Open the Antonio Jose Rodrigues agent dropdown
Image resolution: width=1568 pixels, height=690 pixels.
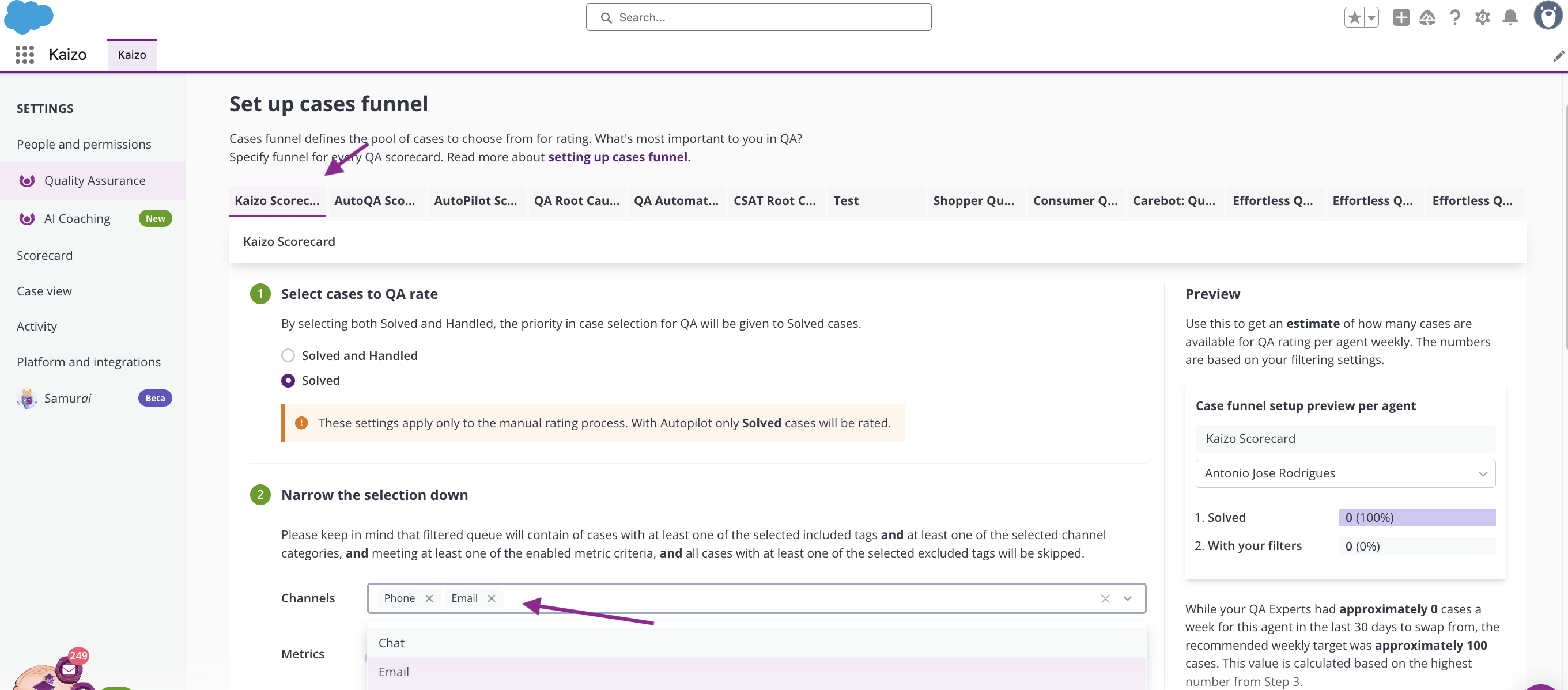(x=1344, y=473)
